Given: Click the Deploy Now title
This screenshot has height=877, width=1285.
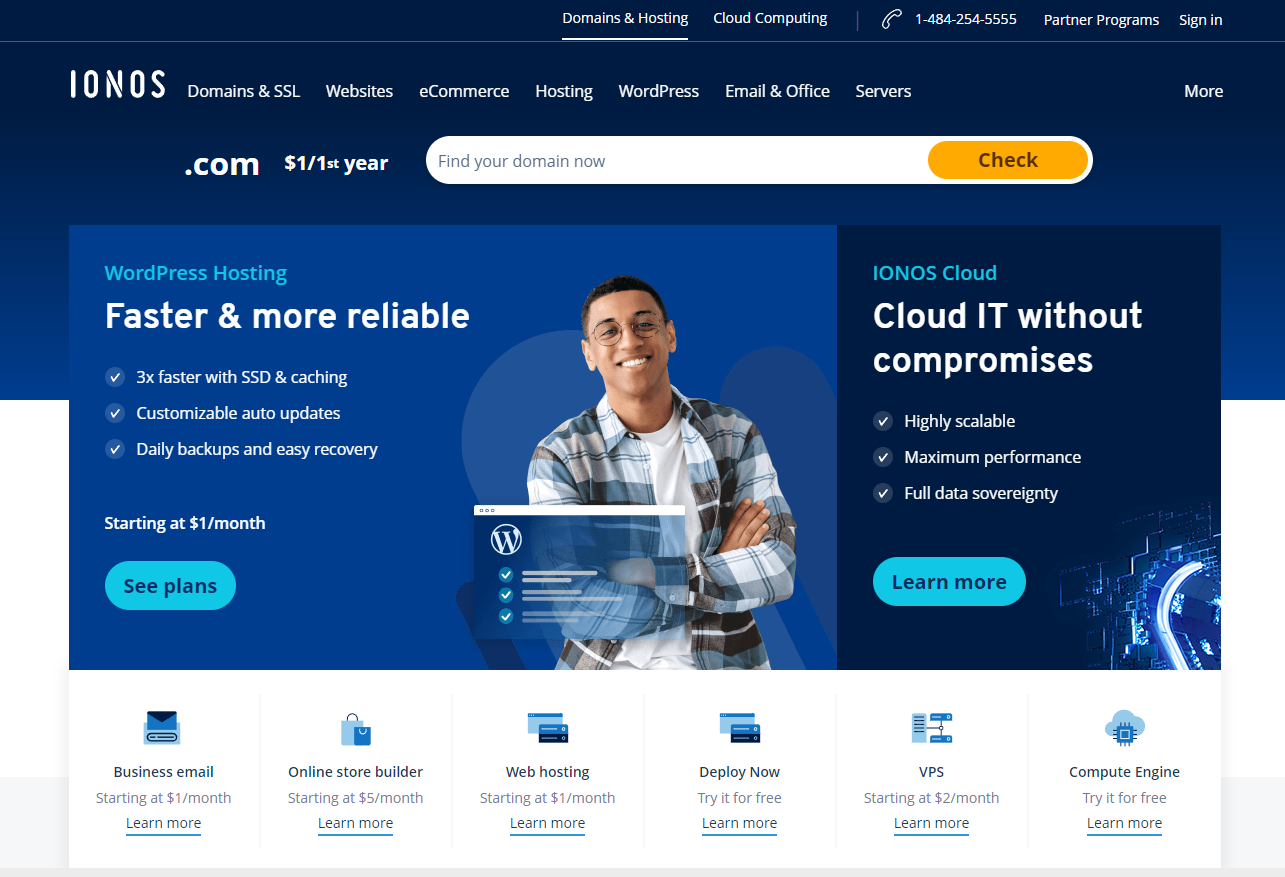Looking at the screenshot, I should point(739,772).
